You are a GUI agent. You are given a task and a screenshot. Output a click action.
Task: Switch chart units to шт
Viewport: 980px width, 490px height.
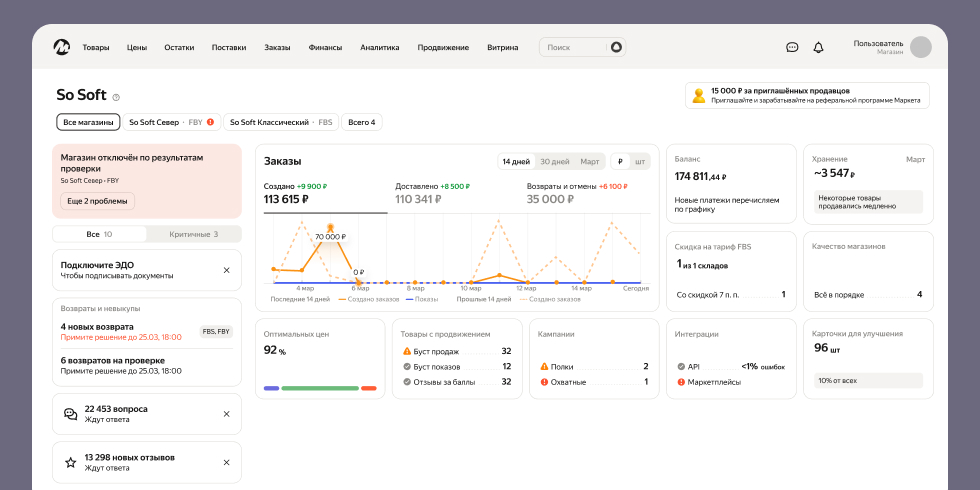[640, 161]
